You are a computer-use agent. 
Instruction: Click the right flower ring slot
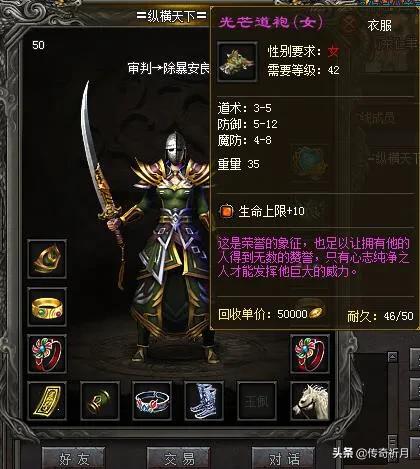[x=310, y=354]
